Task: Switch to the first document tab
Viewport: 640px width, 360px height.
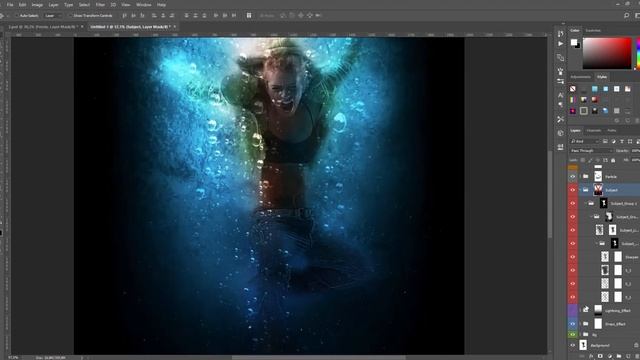Action: (42, 27)
